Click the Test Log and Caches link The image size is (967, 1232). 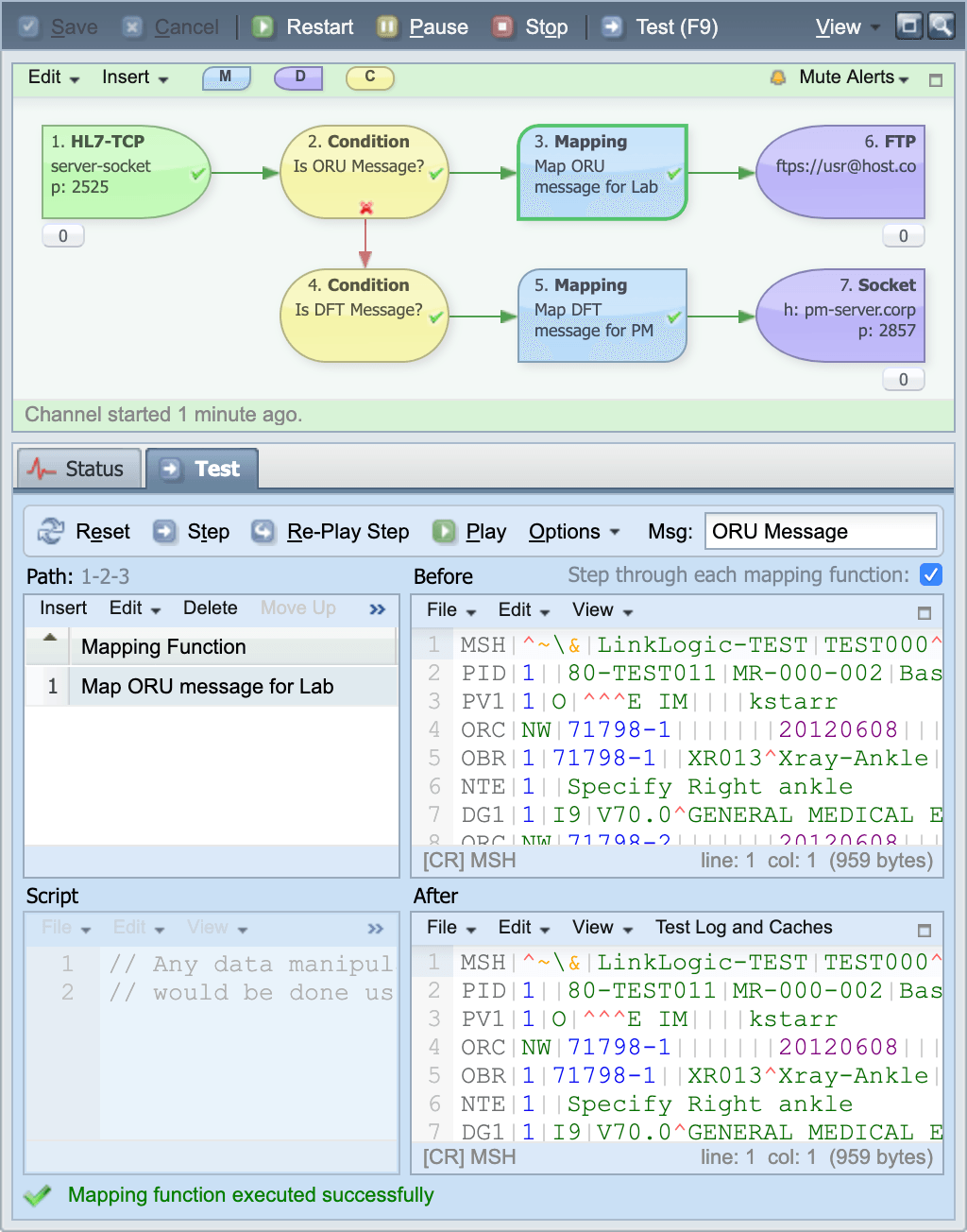(743, 928)
